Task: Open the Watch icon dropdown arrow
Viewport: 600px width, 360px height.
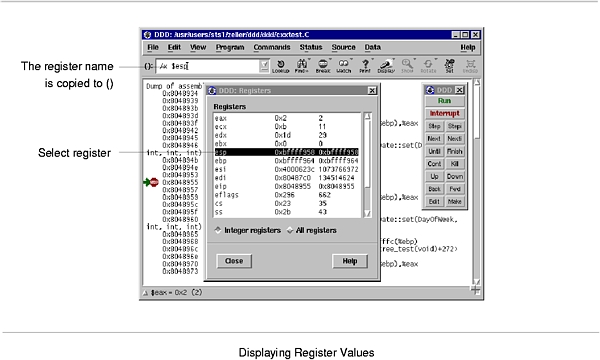Action: coord(351,60)
